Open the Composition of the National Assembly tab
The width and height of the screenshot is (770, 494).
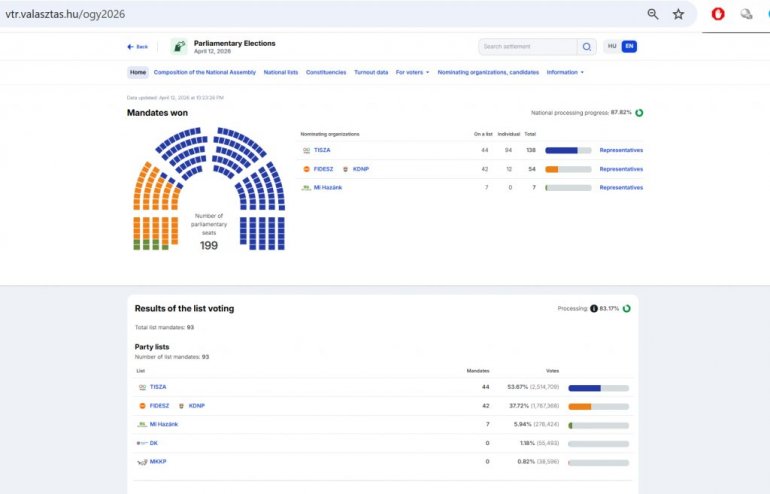[x=205, y=72]
